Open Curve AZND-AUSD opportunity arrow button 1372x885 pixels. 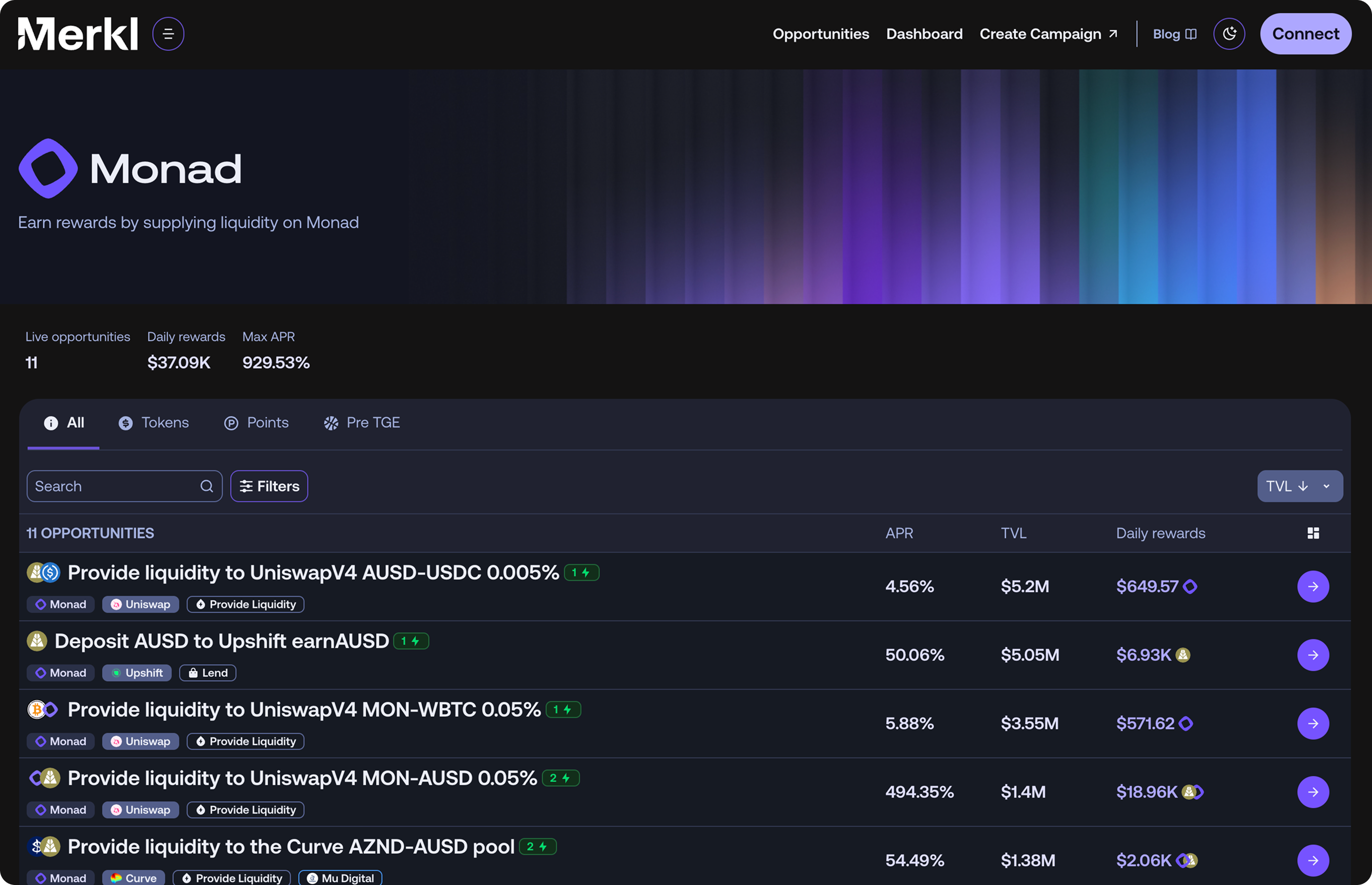click(1313, 860)
